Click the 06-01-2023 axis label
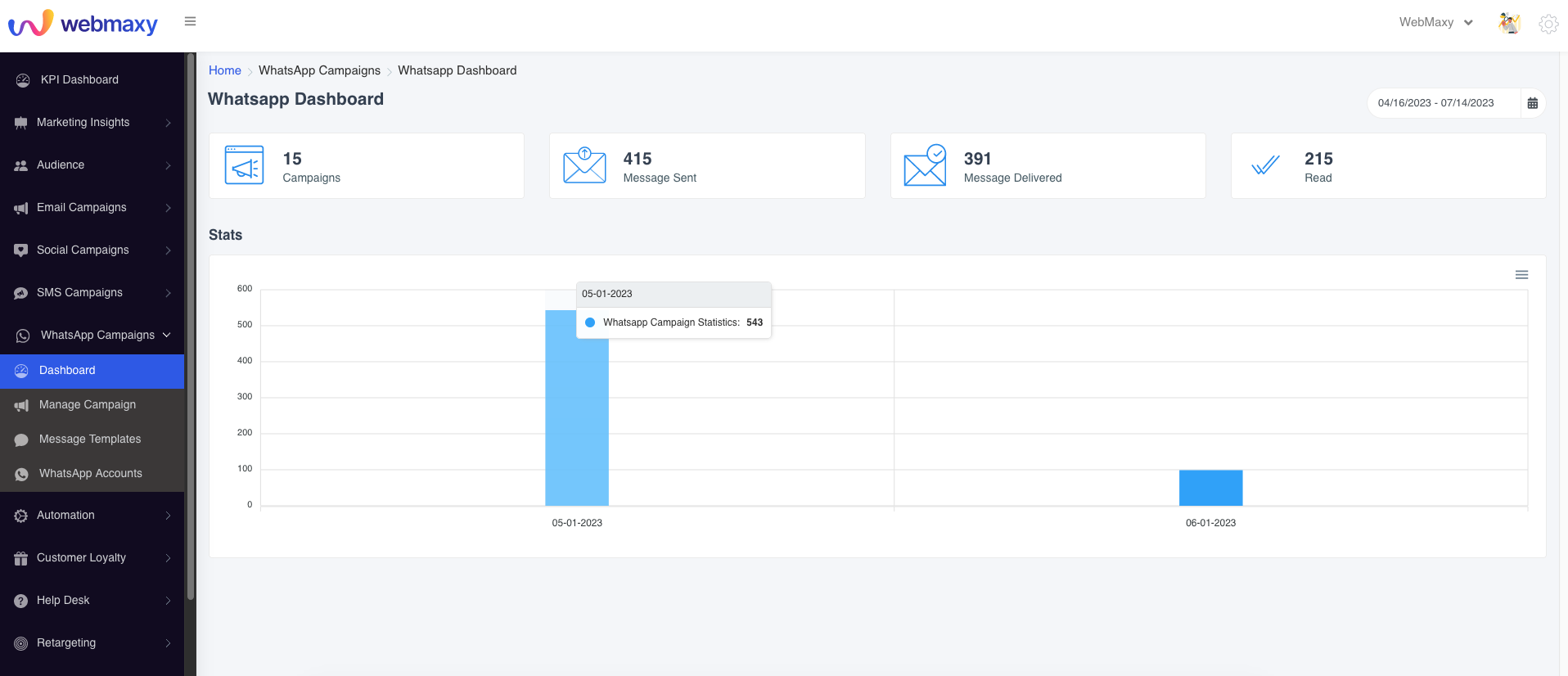1568x676 pixels. click(1211, 523)
